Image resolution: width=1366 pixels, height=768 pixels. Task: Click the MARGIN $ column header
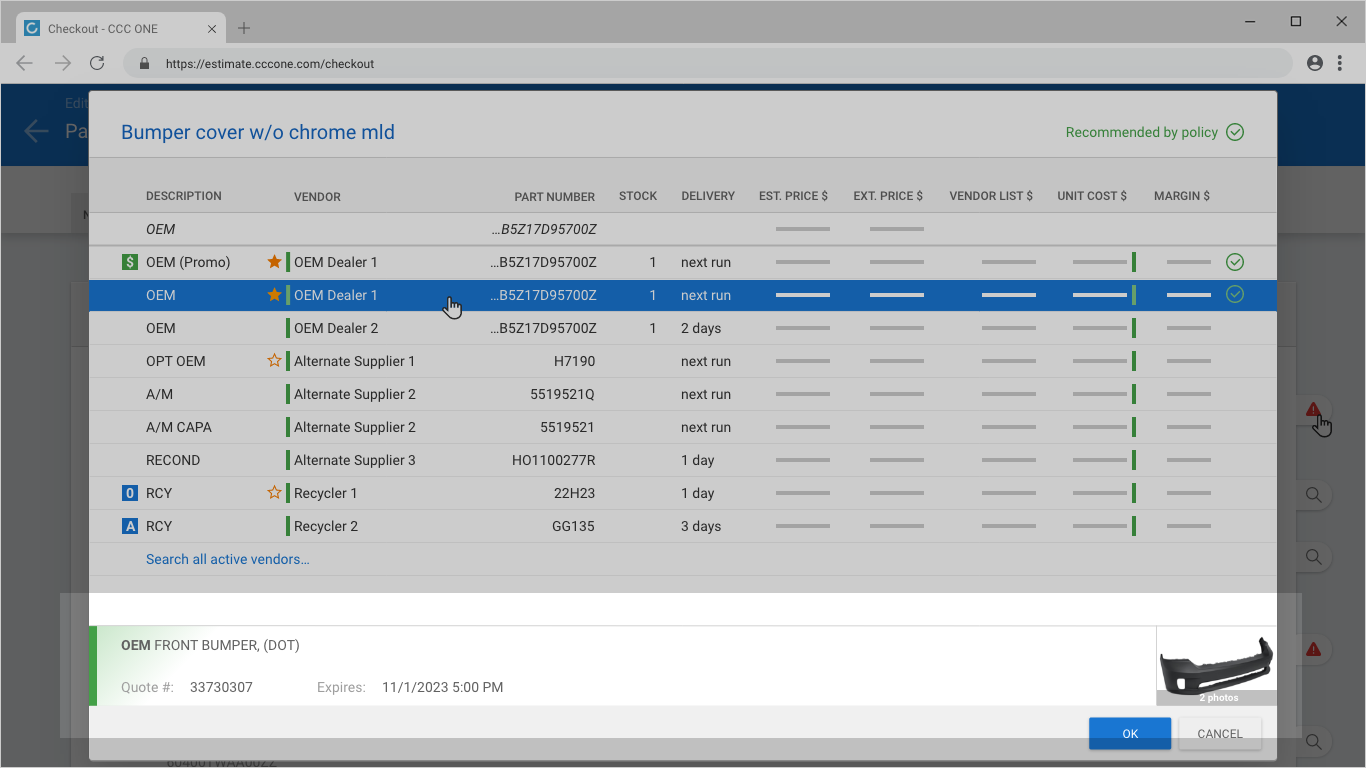(1182, 196)
